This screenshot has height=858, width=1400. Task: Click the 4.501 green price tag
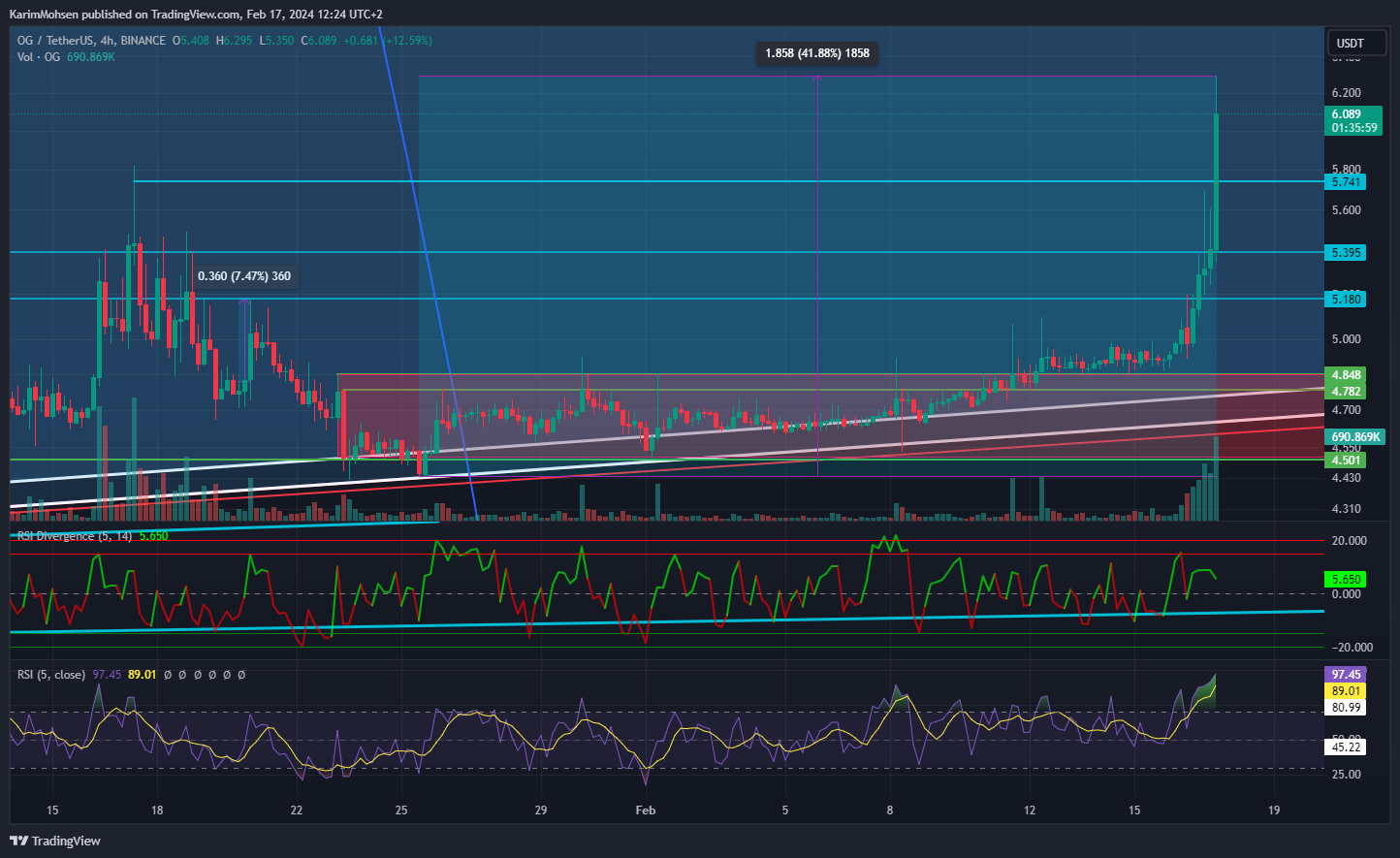[x=1346, y=461]
